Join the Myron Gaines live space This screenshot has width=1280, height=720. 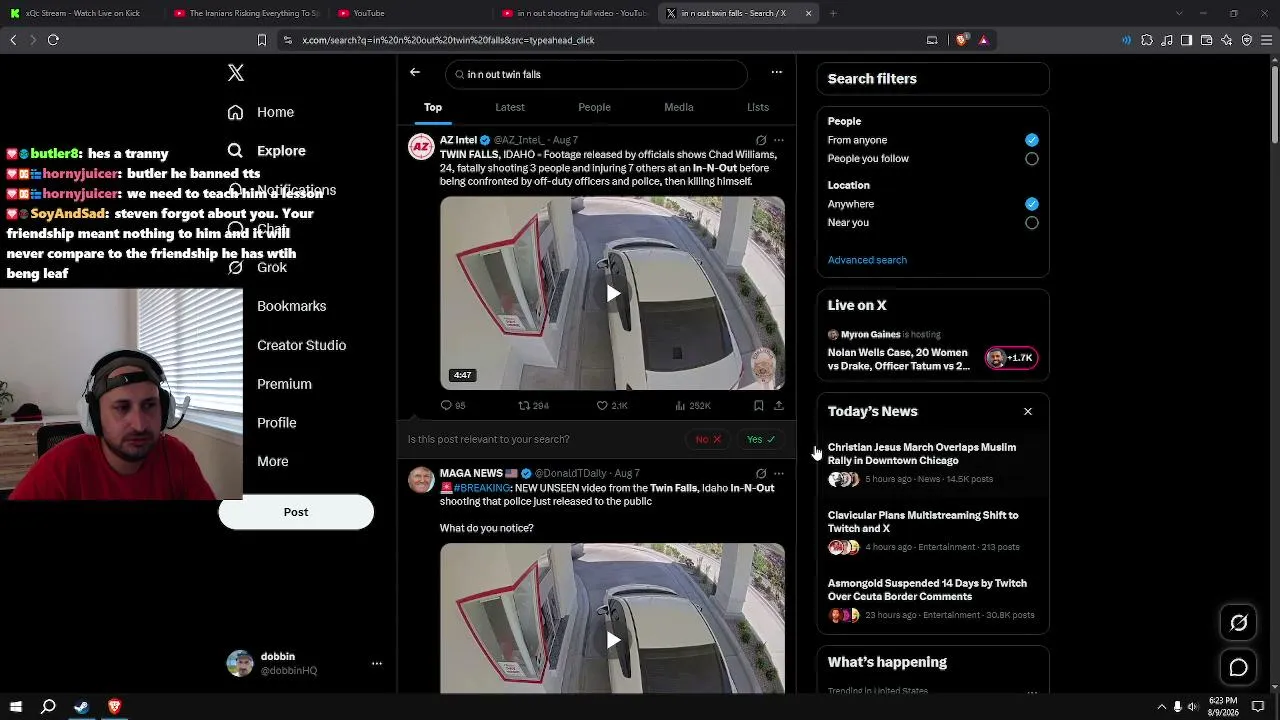click(1011, 358)
